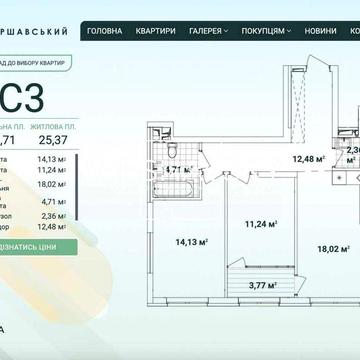360x360 pixels.
Task: Open the НОВИНИ page
Action: pos(320,31)
